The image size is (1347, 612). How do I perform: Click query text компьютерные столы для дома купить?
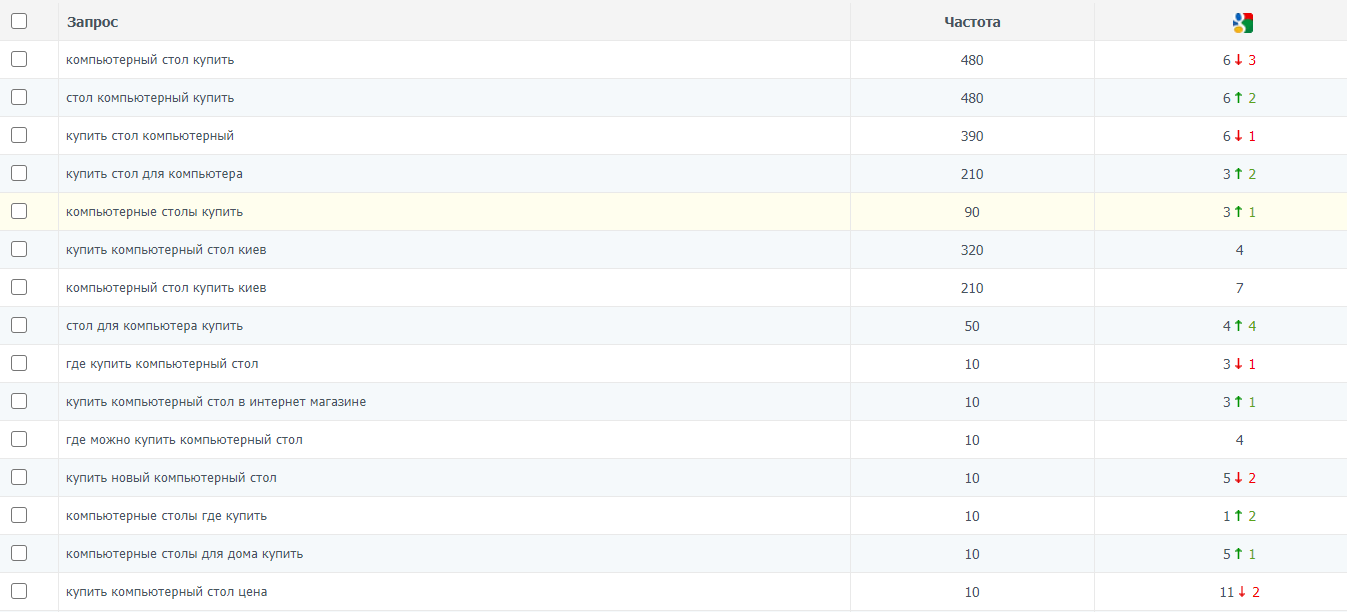coord(184,554)
